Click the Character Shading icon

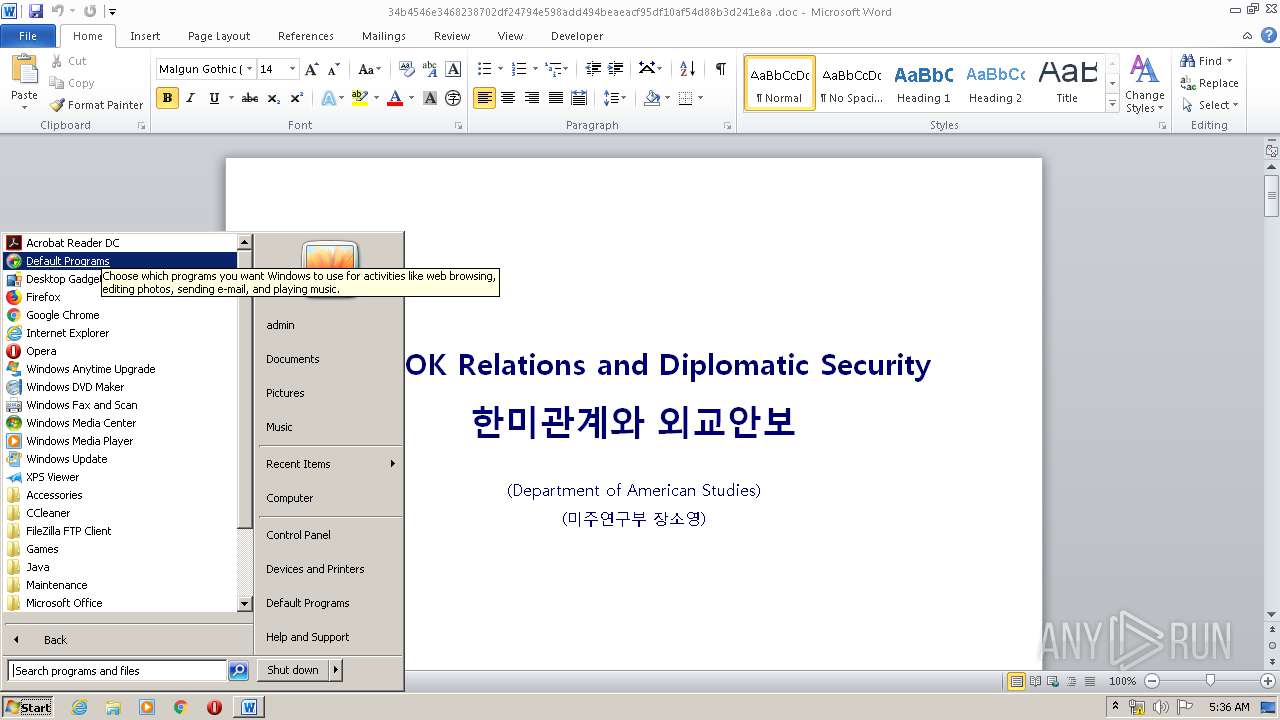[x=430, y=98]
